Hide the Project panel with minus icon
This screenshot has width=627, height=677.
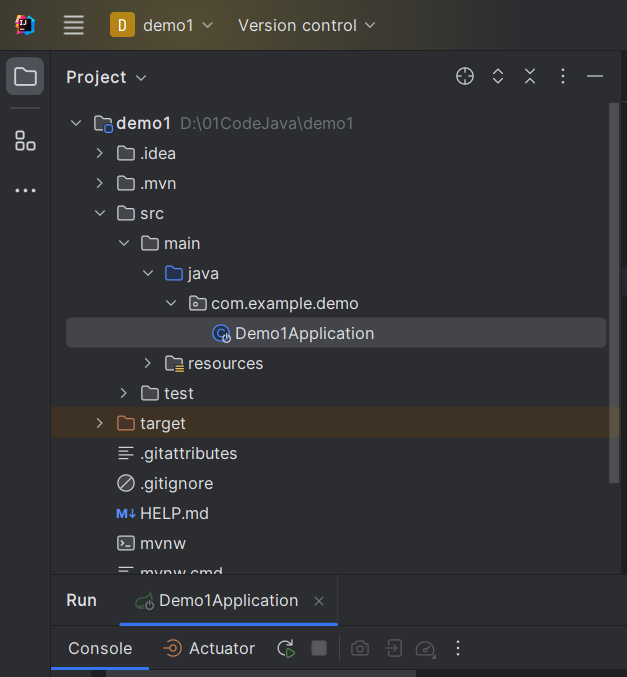coord(595,76)
